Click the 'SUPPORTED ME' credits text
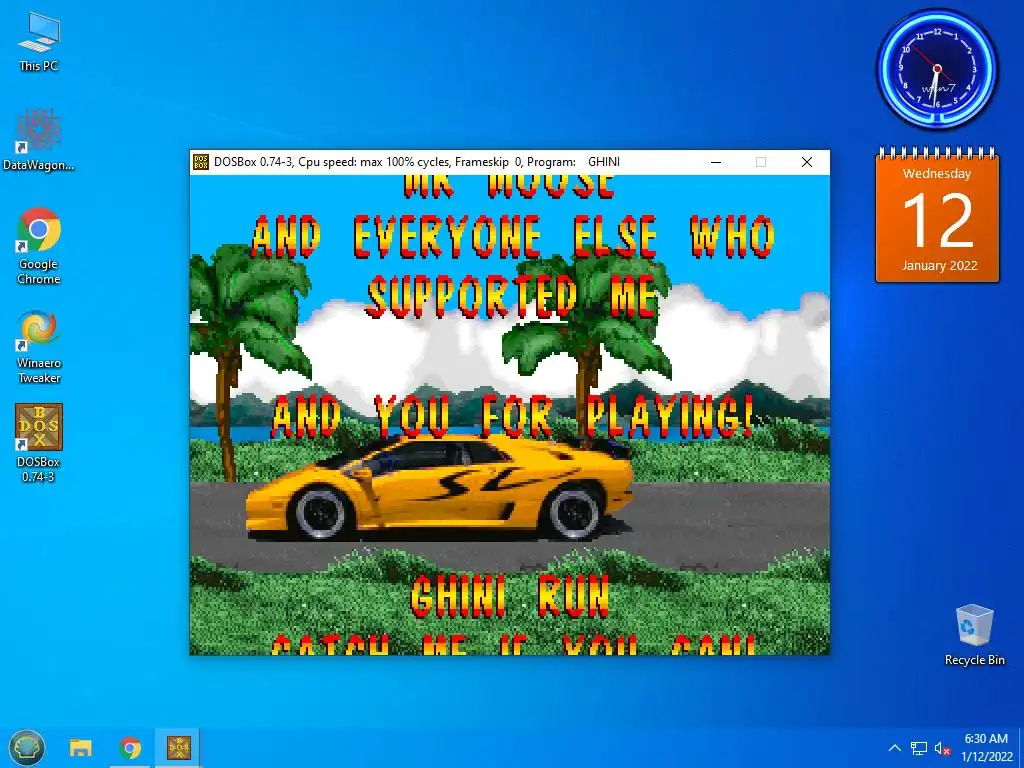Screen dimensions: 1024x768 click(x=511, y=296)
